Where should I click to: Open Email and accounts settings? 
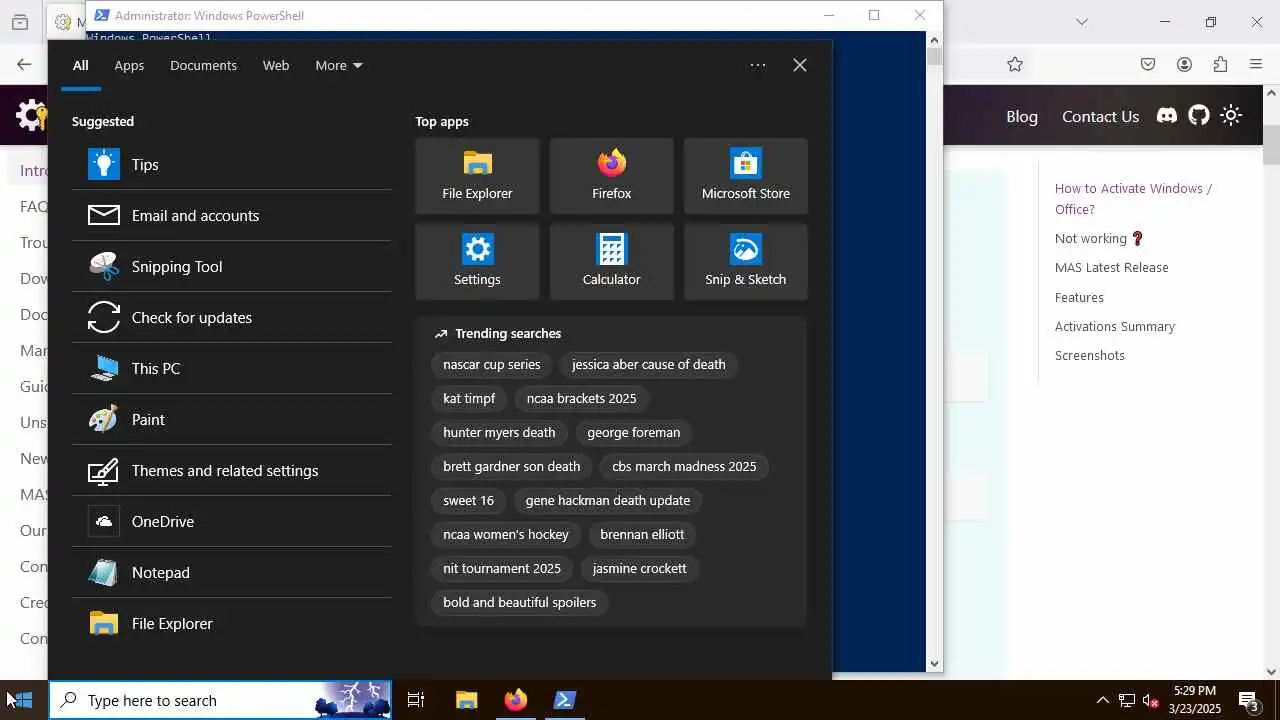(x=231, y=215)
